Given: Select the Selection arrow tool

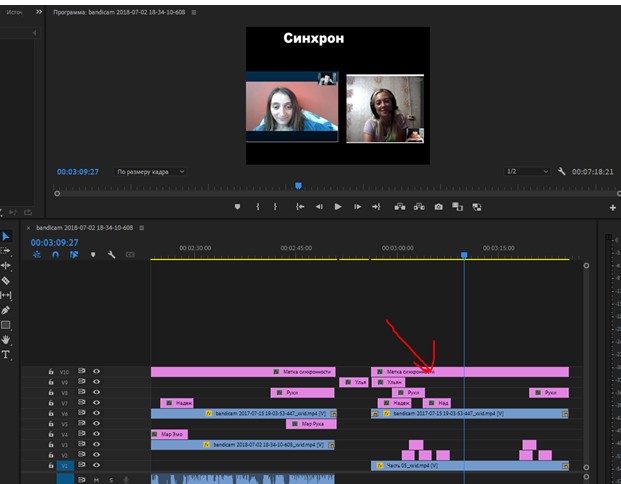Looking at the screenshot, I should [6, 236].
